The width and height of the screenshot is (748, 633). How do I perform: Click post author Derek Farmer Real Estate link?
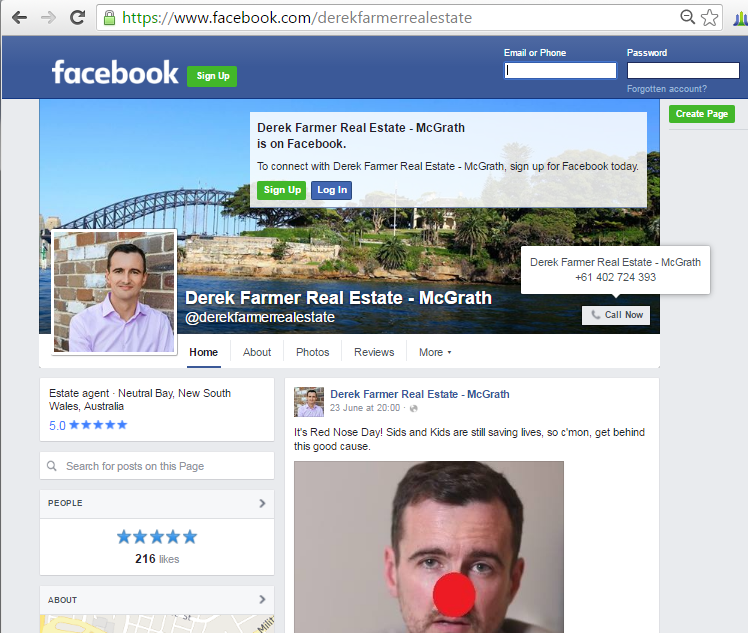pyautogui.click(x=420, y=394)
